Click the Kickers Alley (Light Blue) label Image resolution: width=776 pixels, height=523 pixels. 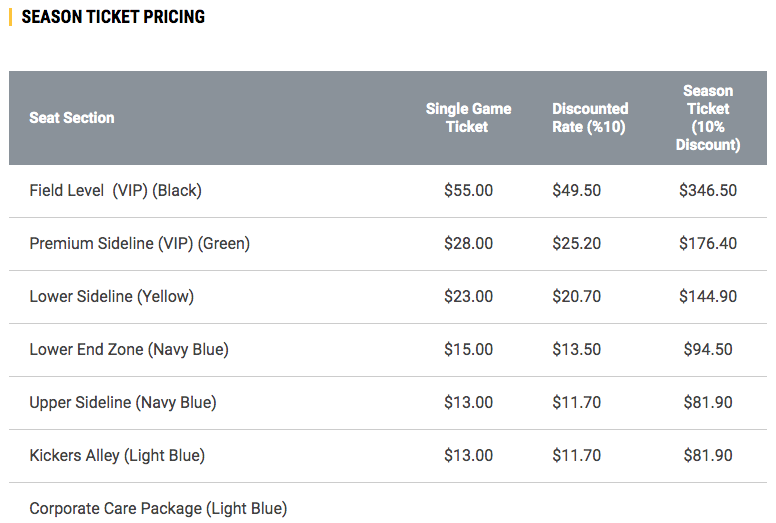point(117,455)
